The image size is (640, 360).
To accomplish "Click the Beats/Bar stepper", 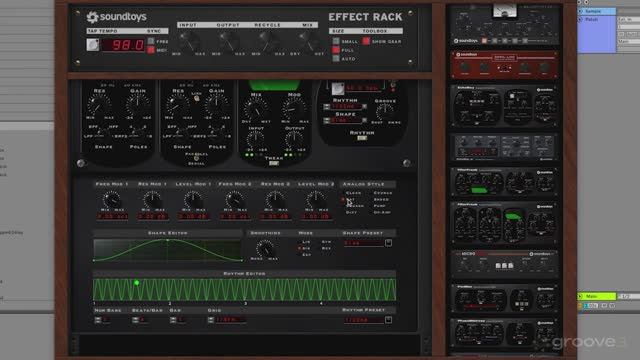I will pyautogui.click(x=135, y=320).
